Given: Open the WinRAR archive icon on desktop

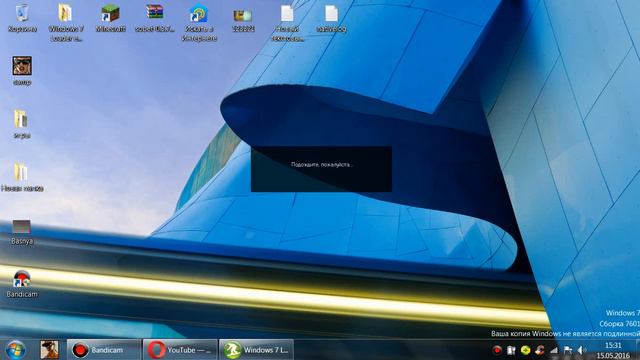Looking at the screenshot, I should (155, 18).
